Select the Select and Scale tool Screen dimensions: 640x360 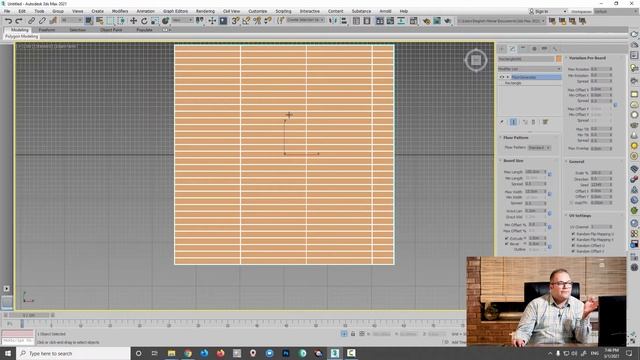point(155,20)
